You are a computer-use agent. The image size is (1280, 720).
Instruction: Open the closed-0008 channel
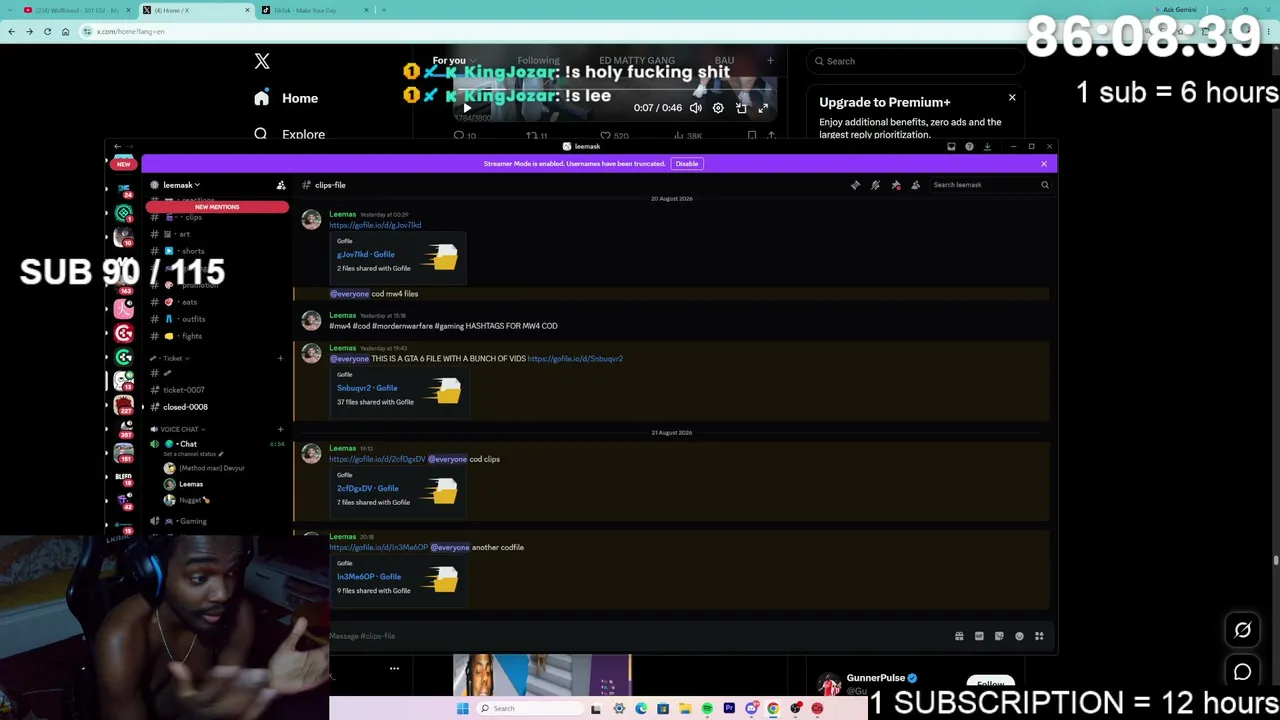pyautogui.click(x=215, y=407)
